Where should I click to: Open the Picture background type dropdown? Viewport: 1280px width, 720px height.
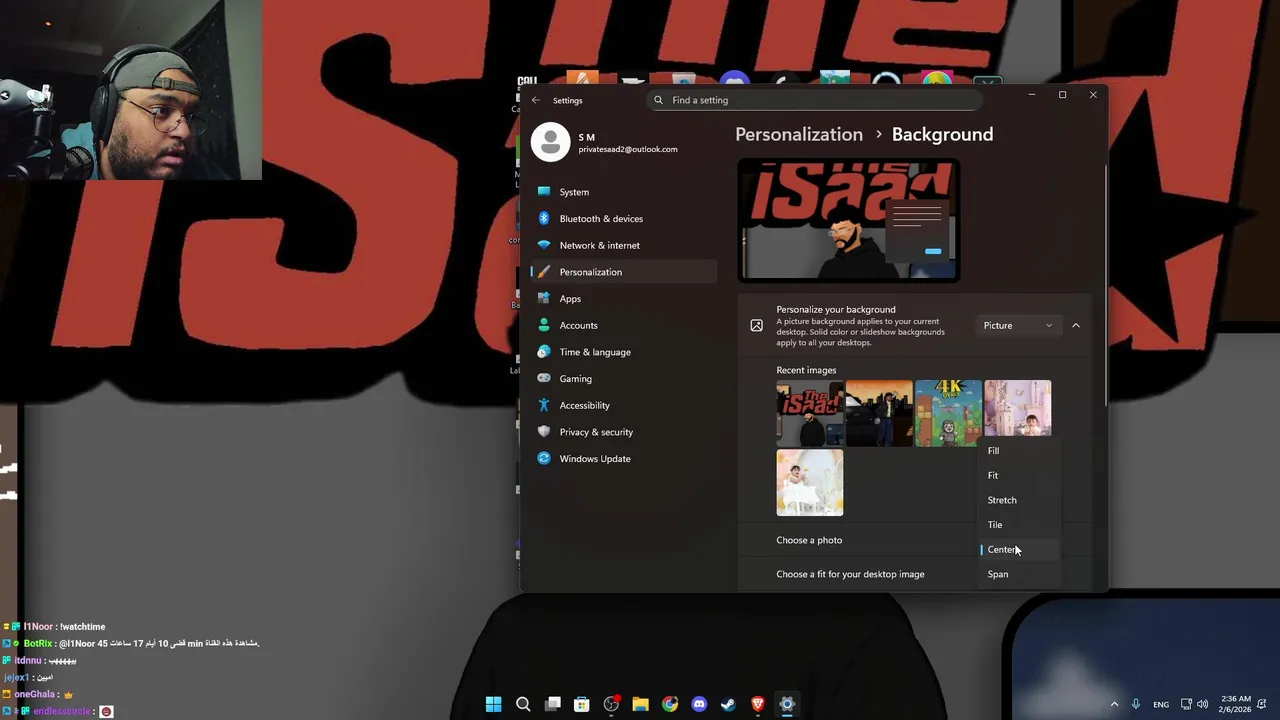(x=1017, y=325)
